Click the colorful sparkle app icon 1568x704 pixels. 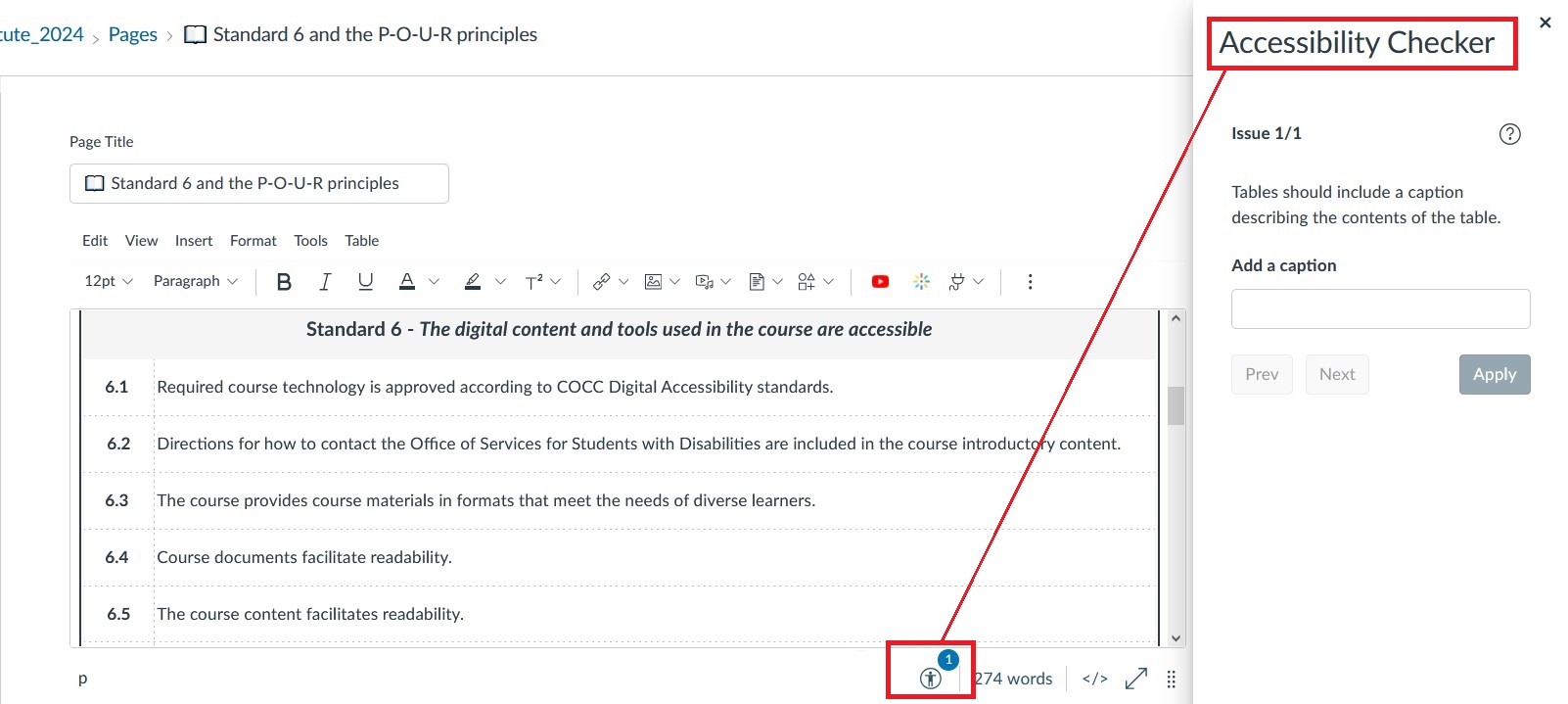click(921, 282)
